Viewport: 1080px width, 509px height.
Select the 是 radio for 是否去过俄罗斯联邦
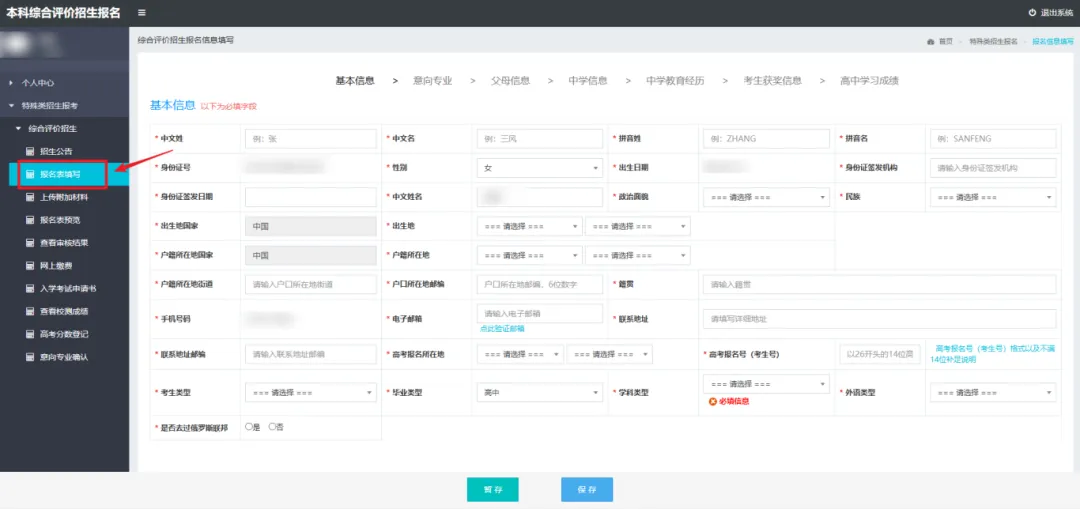(249, 427)
